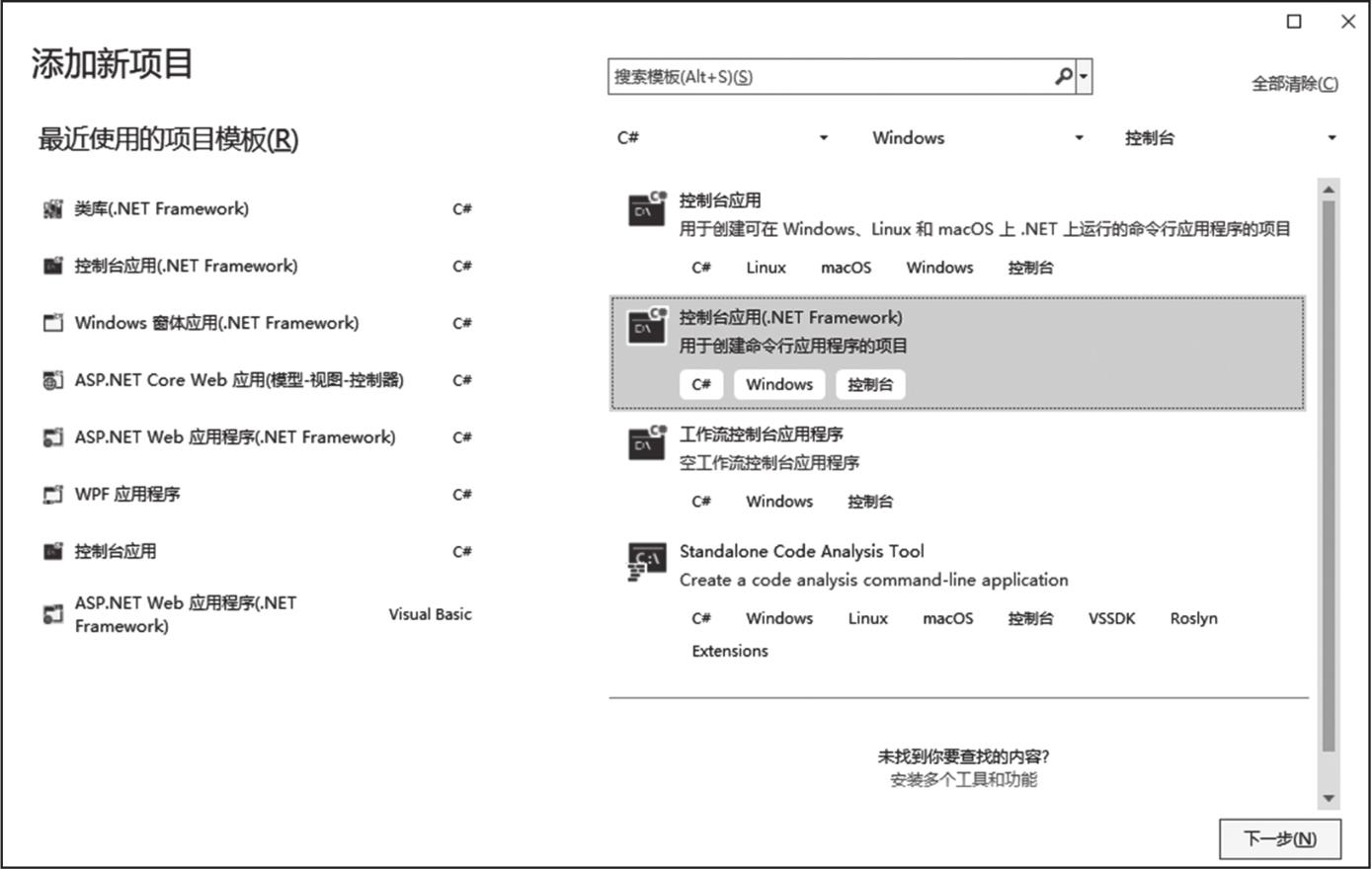
Task: Click the Standalone Code Analysis Tool icon
Action: coord(647,561)
